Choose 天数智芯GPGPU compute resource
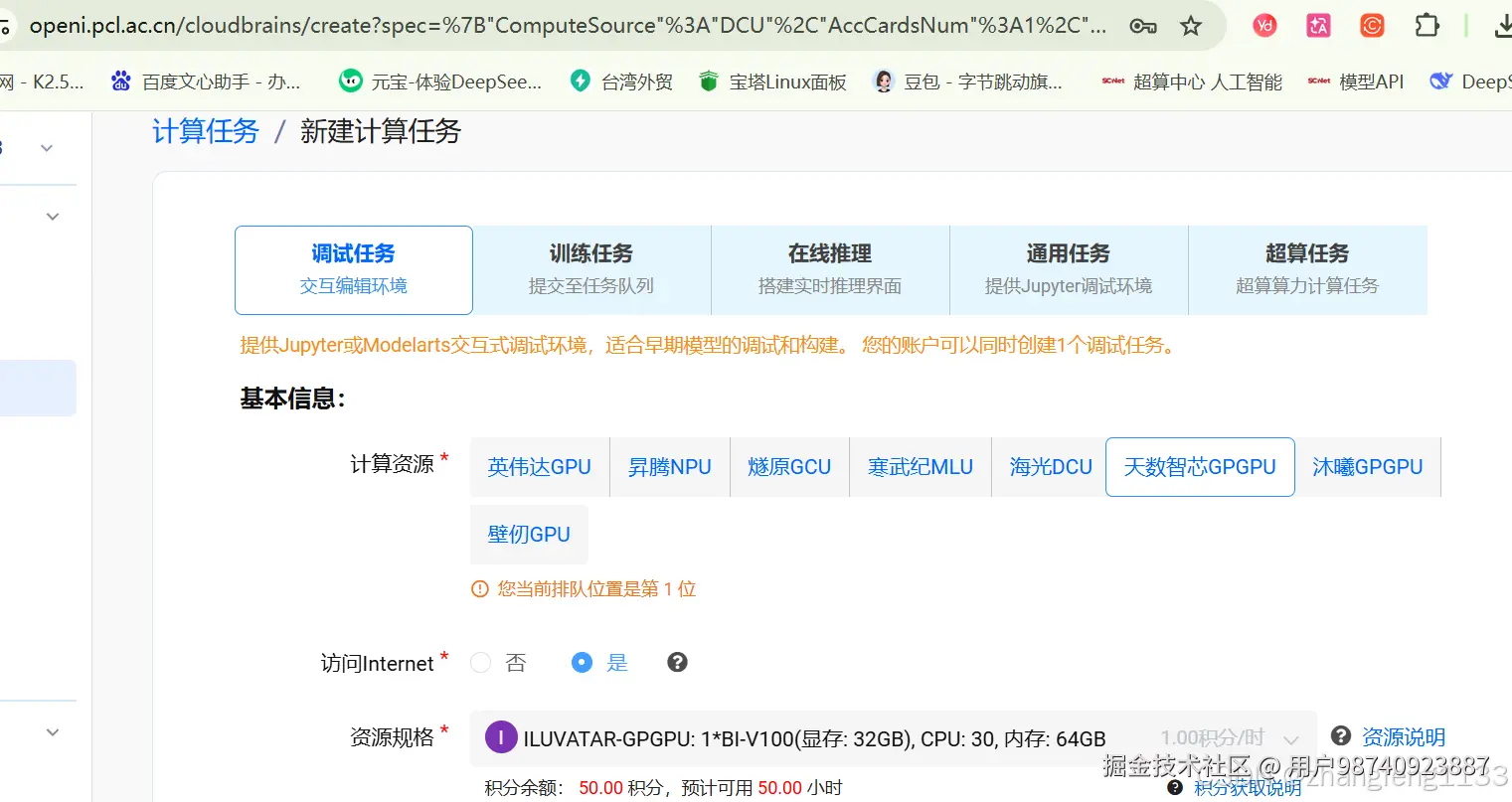 (1200, 467)
